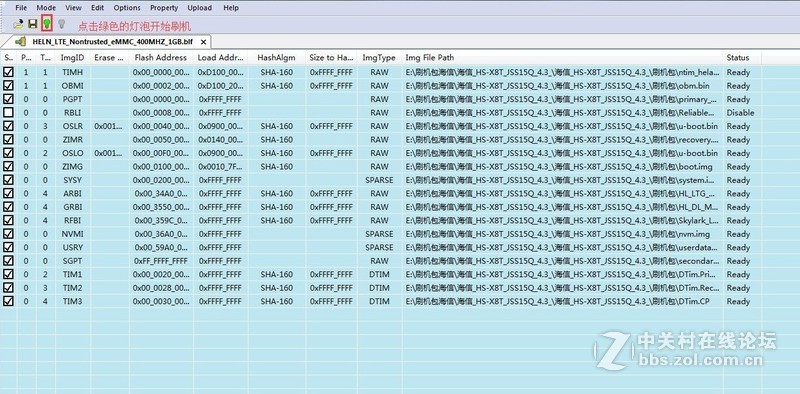
Task: Click 0x0010_7F... load address of ZIMG
Action: (x=221, y=166)
